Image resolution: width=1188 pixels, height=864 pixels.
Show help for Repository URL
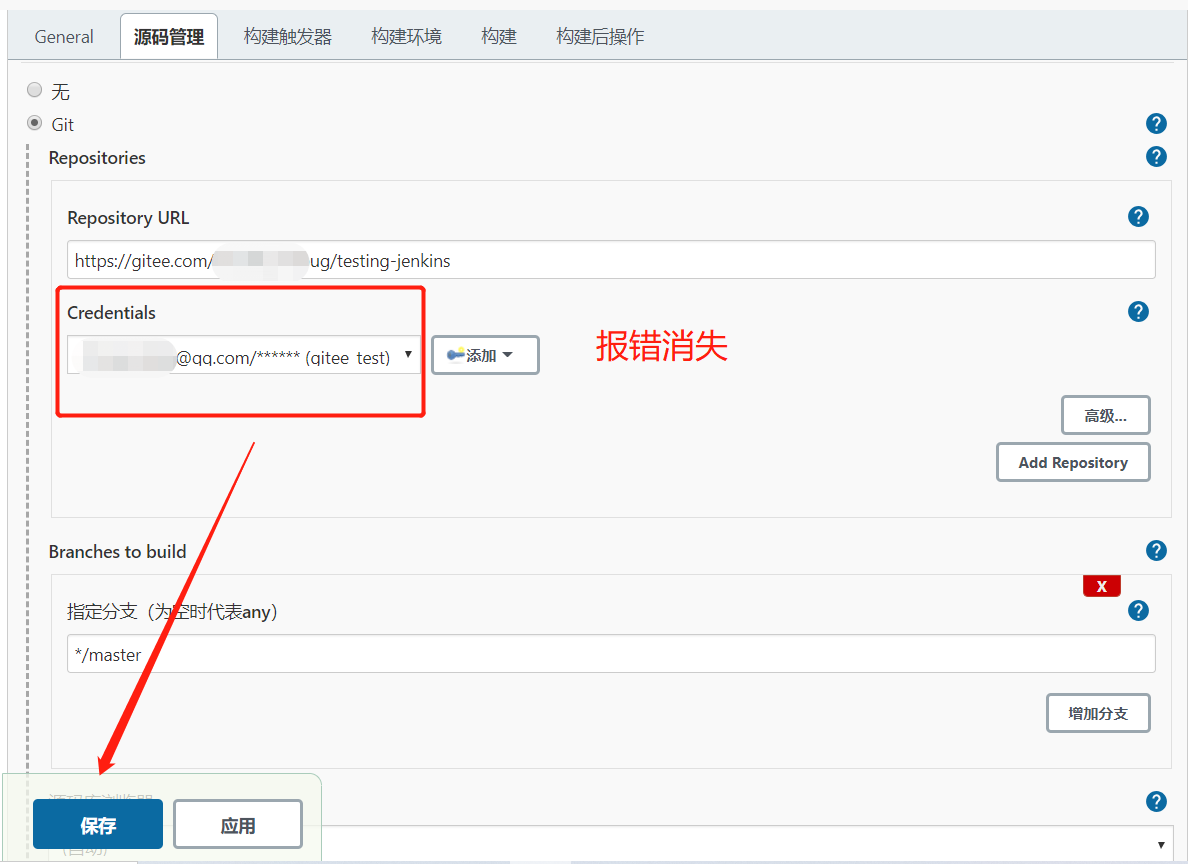pos(1138,217)
